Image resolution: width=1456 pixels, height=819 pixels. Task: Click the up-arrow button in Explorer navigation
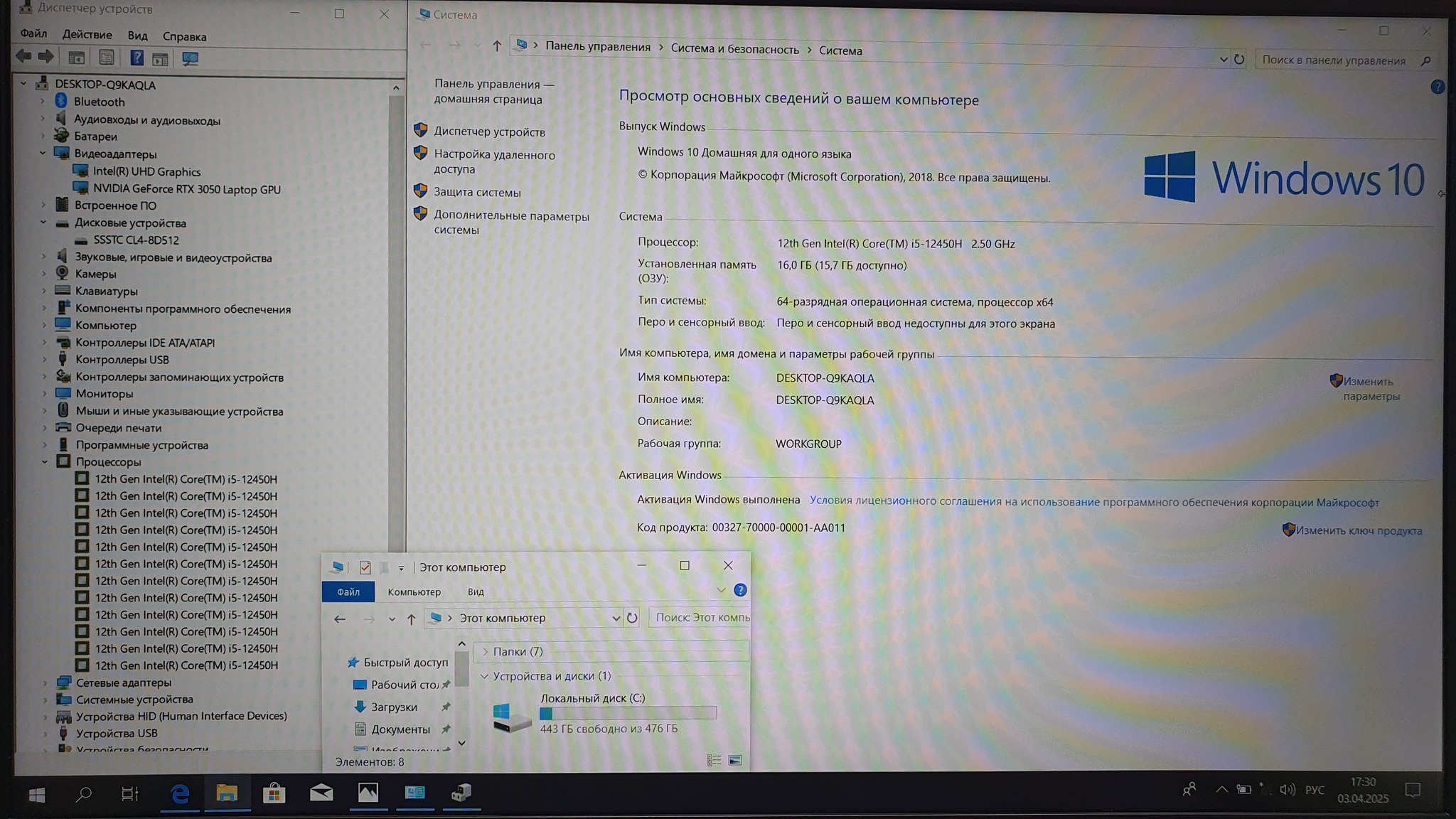411,619
